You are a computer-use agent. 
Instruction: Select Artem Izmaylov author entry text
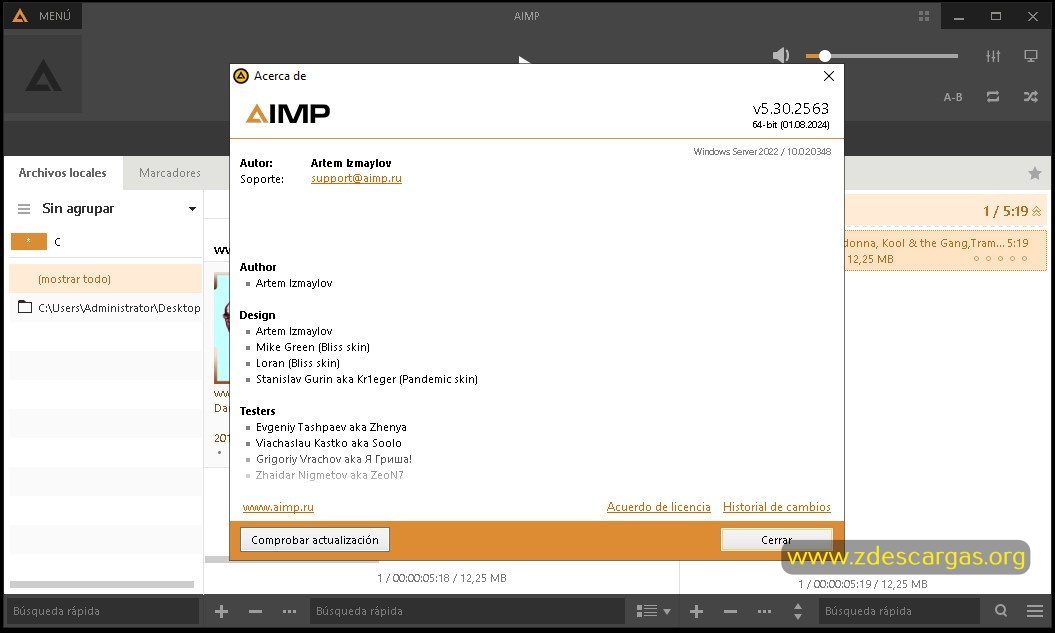pos(293,283)
